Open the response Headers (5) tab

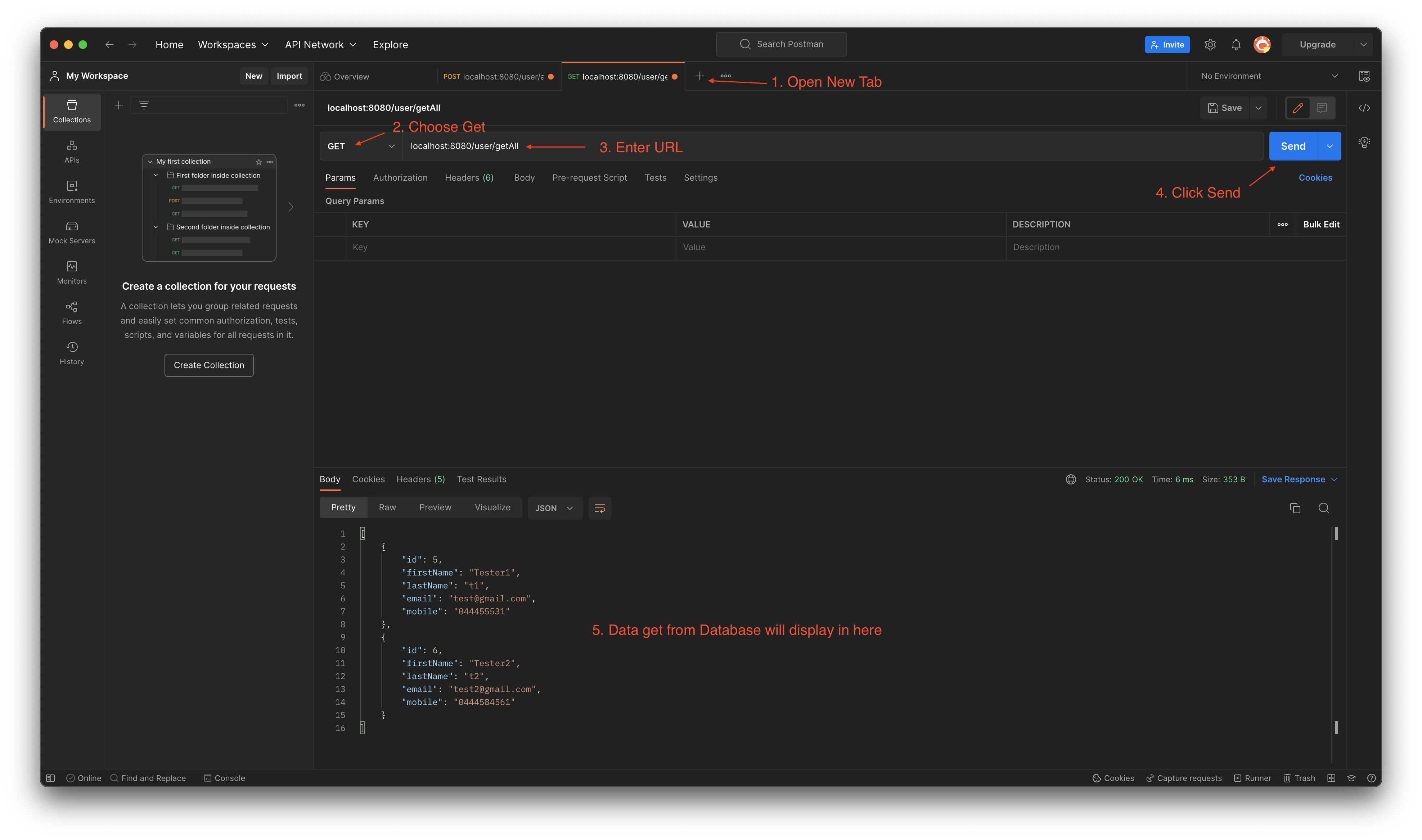tap(420, 479)
